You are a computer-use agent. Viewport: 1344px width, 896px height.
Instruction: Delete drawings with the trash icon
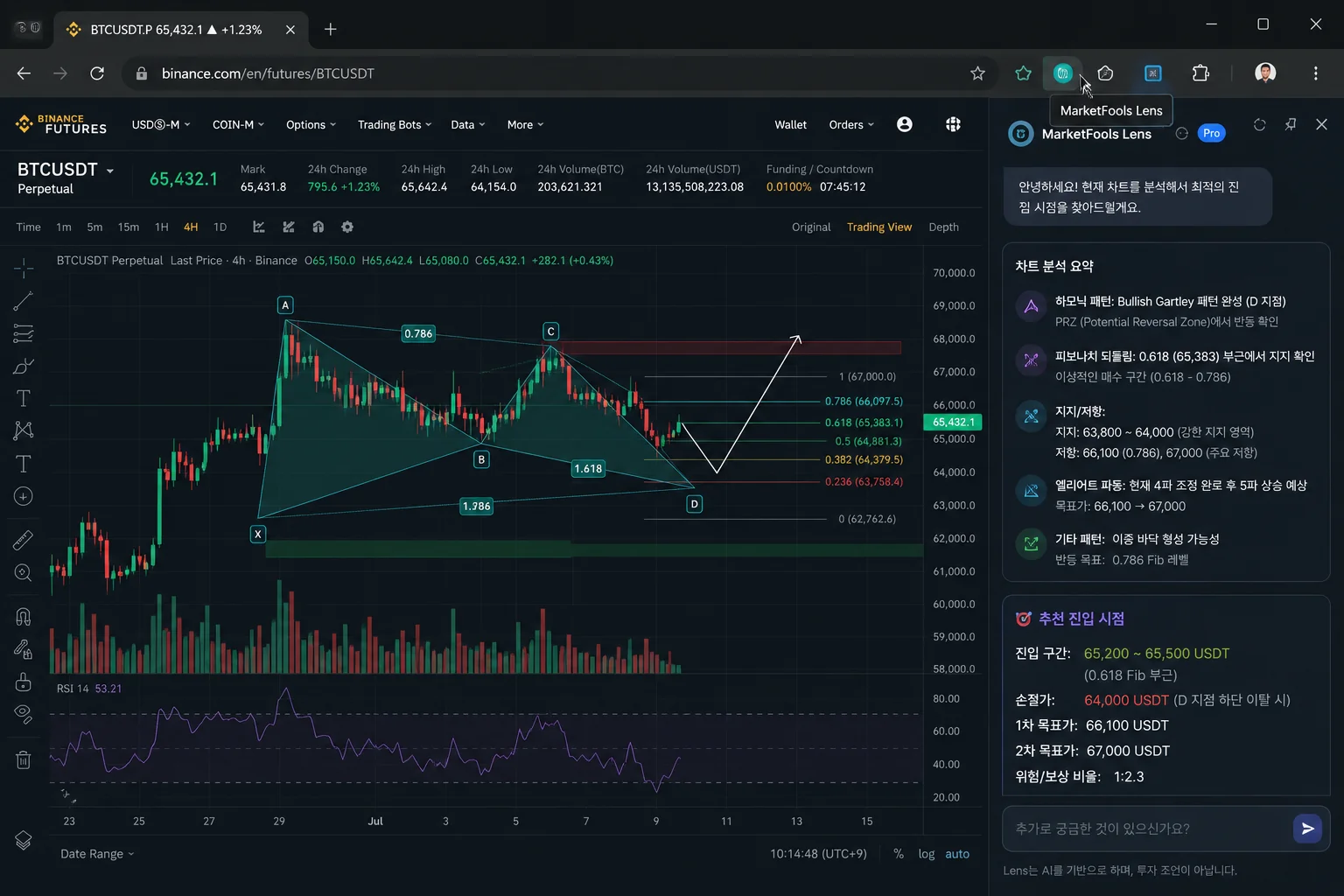click(x=24, y=759)
